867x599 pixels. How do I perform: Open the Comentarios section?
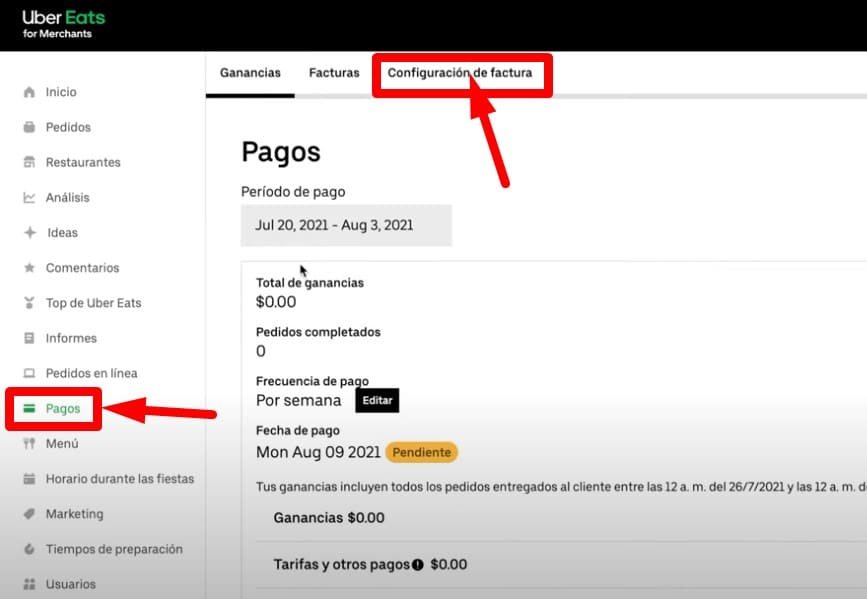[x=82, y=268]
